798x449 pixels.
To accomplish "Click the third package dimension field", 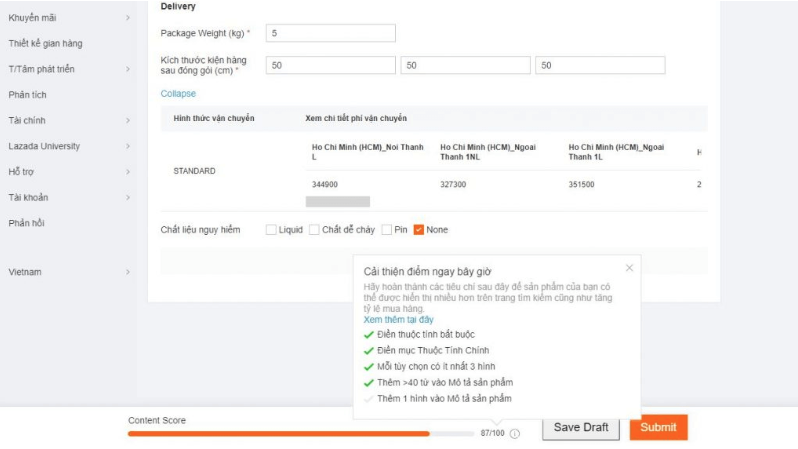I will (x=600, y=65).
